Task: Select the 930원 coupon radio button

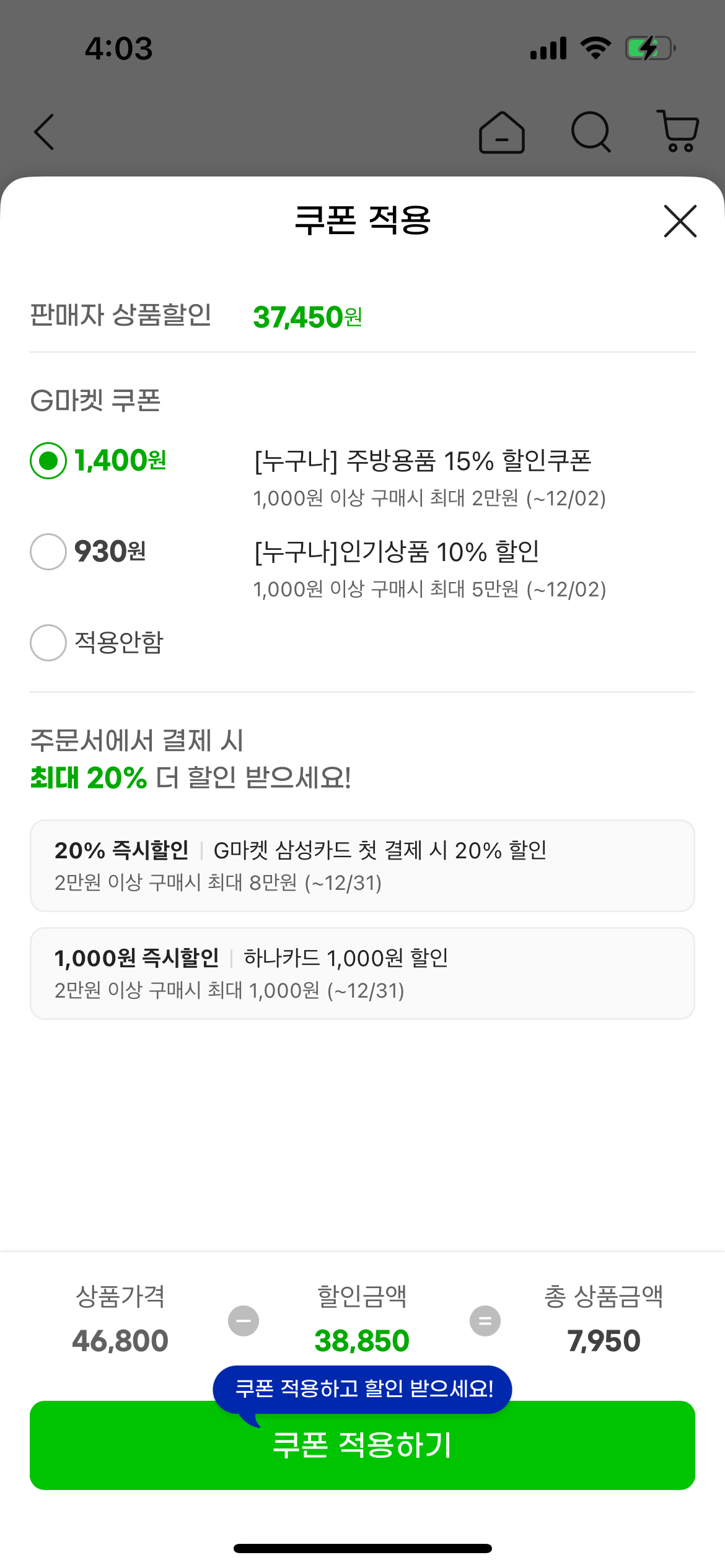Action: point(48,552)
